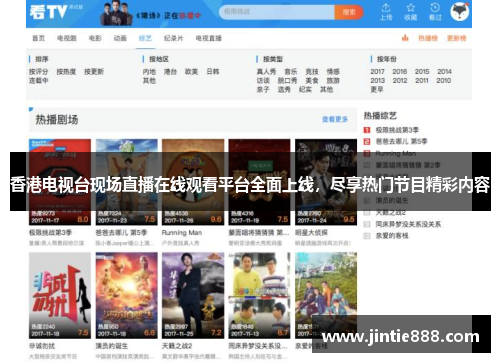Filter type 旅游
This screenshot has width=500, height=362.
pyautogui.click(x=333, y=81)
